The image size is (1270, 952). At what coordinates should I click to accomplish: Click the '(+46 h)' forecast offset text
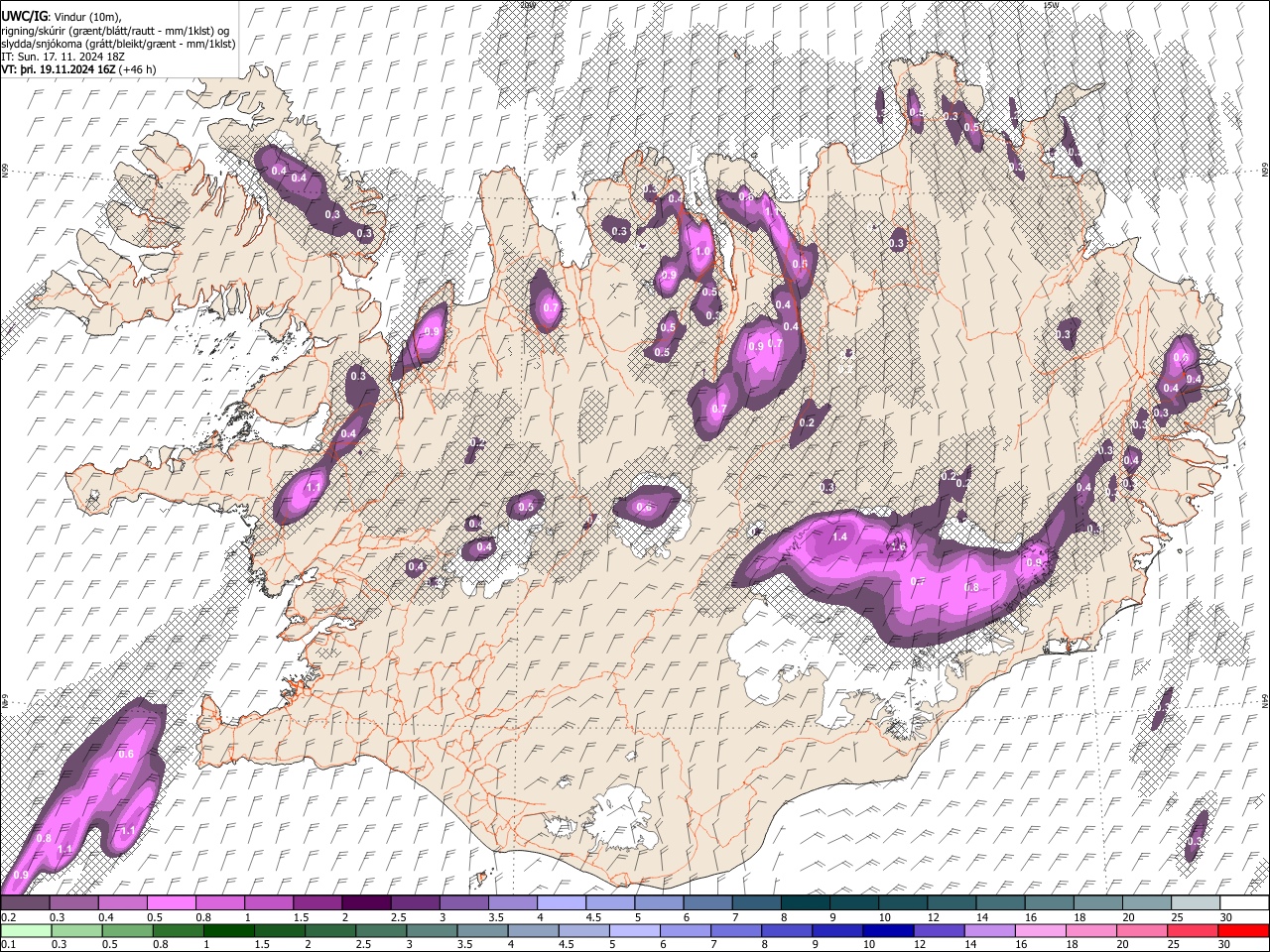pos(138,69)
